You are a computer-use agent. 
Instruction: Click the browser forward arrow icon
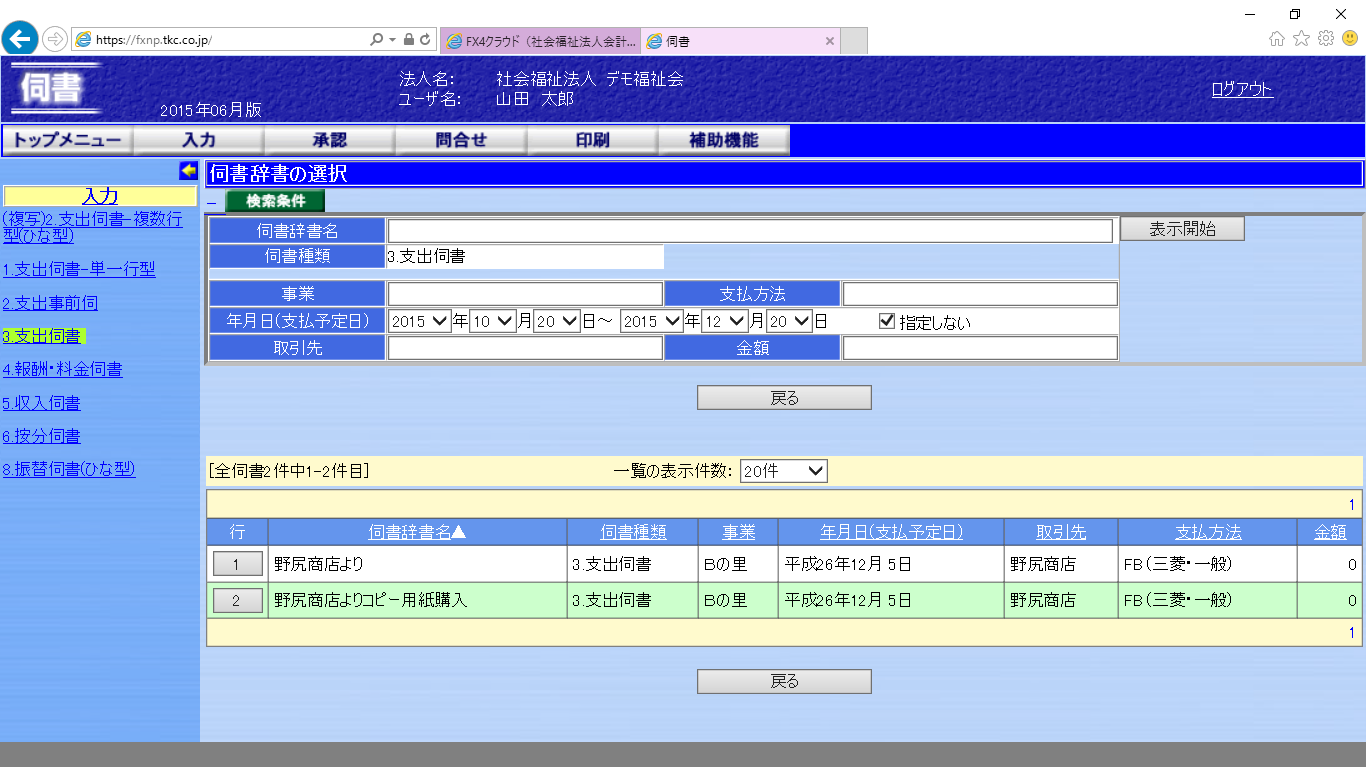[55, 40]
